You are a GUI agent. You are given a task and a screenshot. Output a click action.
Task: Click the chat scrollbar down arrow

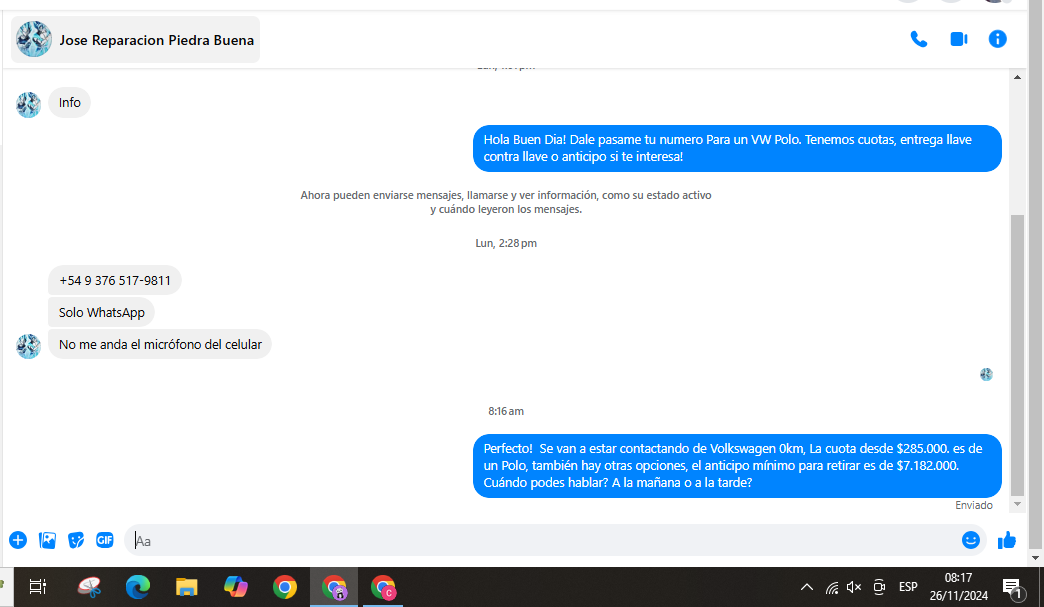(x=1017, y=504)
